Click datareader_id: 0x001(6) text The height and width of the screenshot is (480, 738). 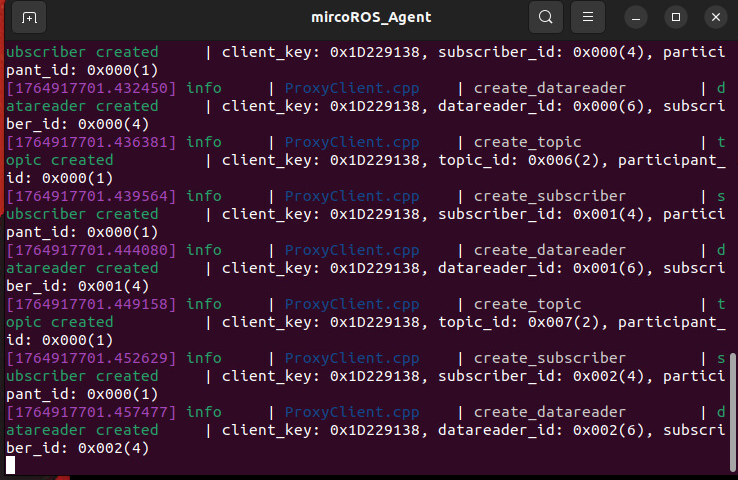(542, 268)
